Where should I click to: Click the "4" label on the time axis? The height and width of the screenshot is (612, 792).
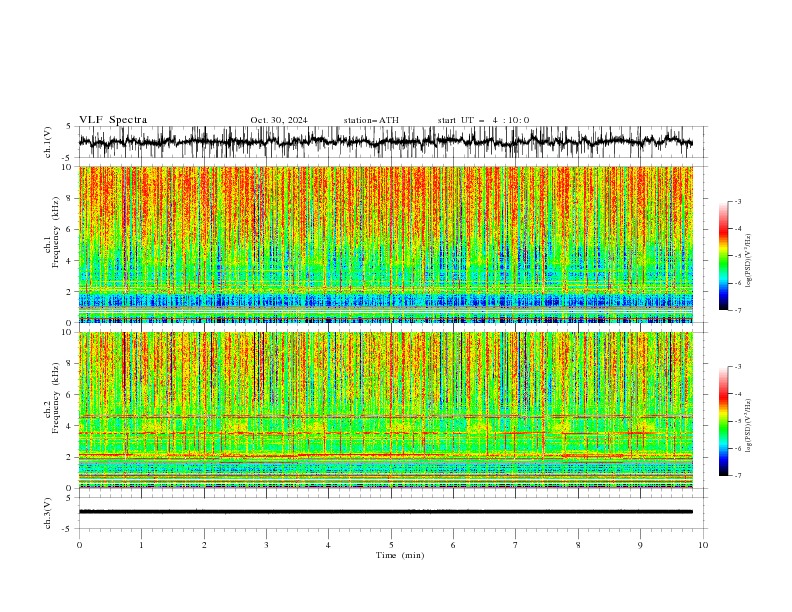(x=328, y=545)
